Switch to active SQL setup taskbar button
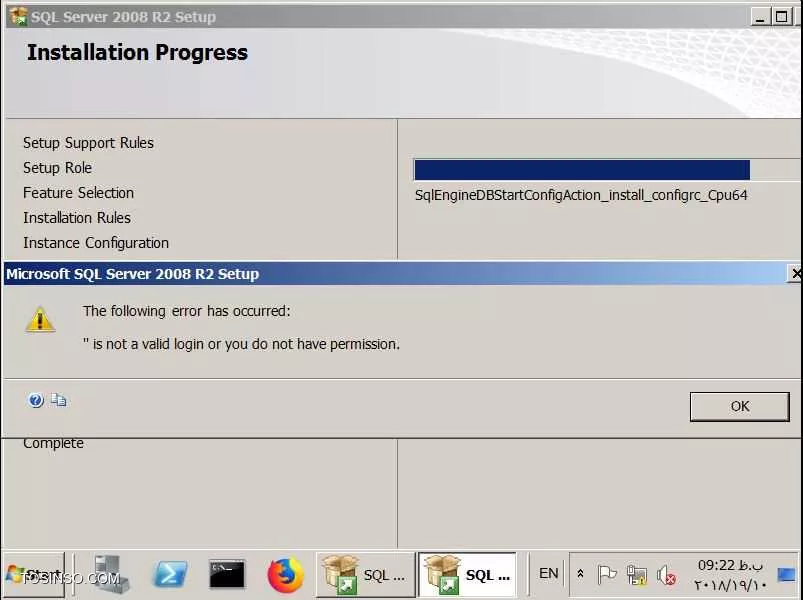Viewport: 803px width, 600px height. pos(468,575)
